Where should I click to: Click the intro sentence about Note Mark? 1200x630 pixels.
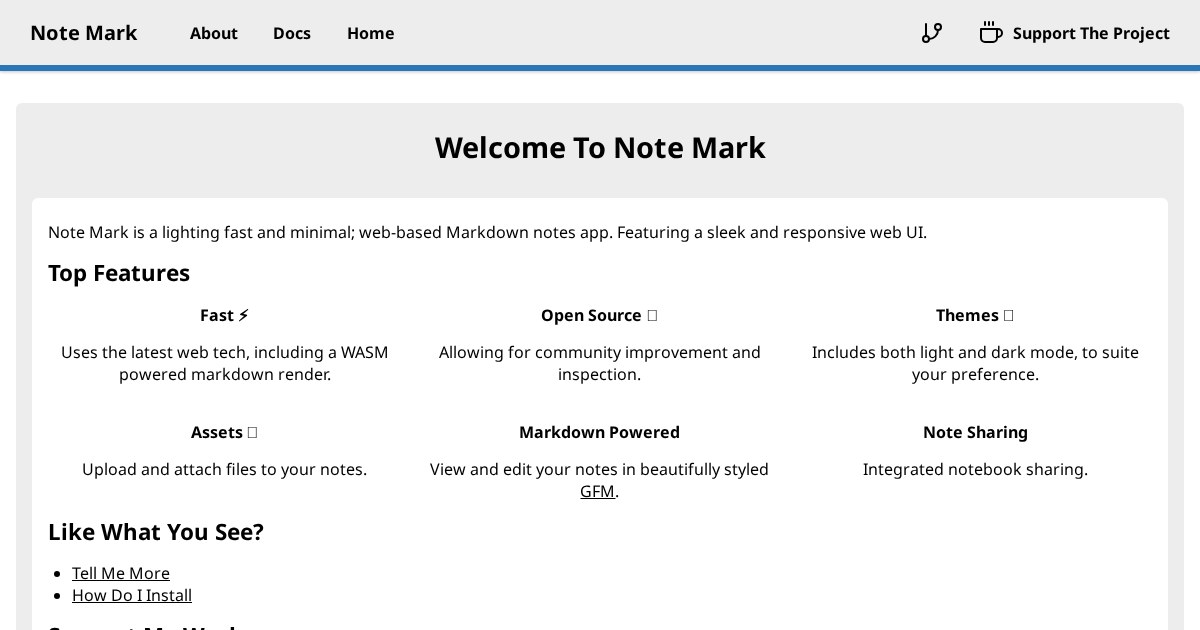point(488,232)
